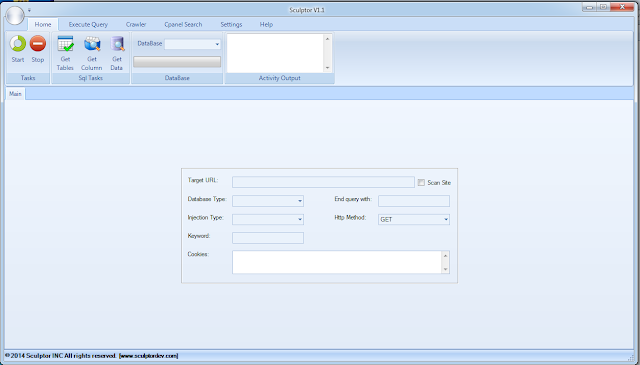Enable the Scan Site checkbox
Viewport: 640px width, 365px height.
coord(421,182)
